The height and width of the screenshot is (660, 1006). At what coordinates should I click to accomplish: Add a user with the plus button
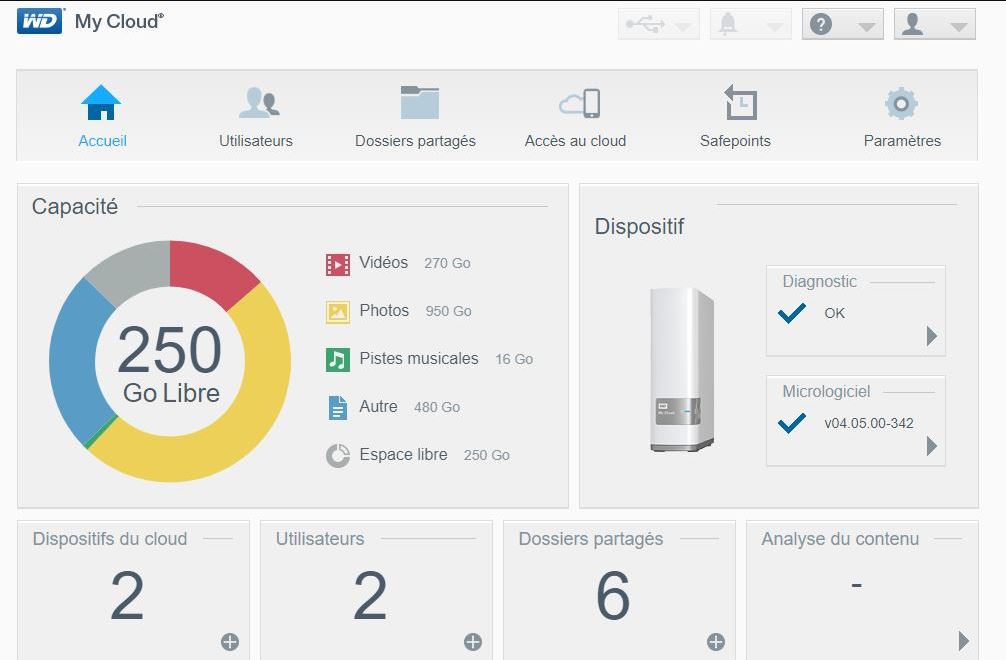(x=473, y=641)
